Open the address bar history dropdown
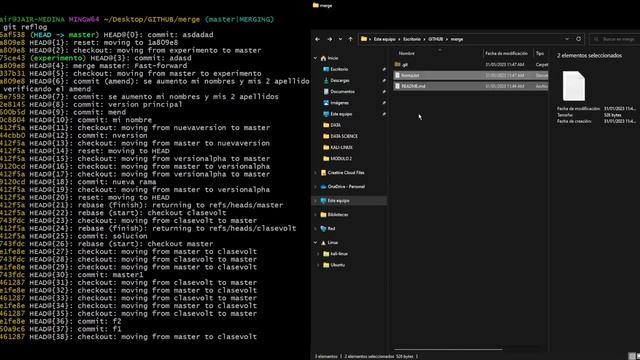The image size is (640, 360). coord(567,39)
